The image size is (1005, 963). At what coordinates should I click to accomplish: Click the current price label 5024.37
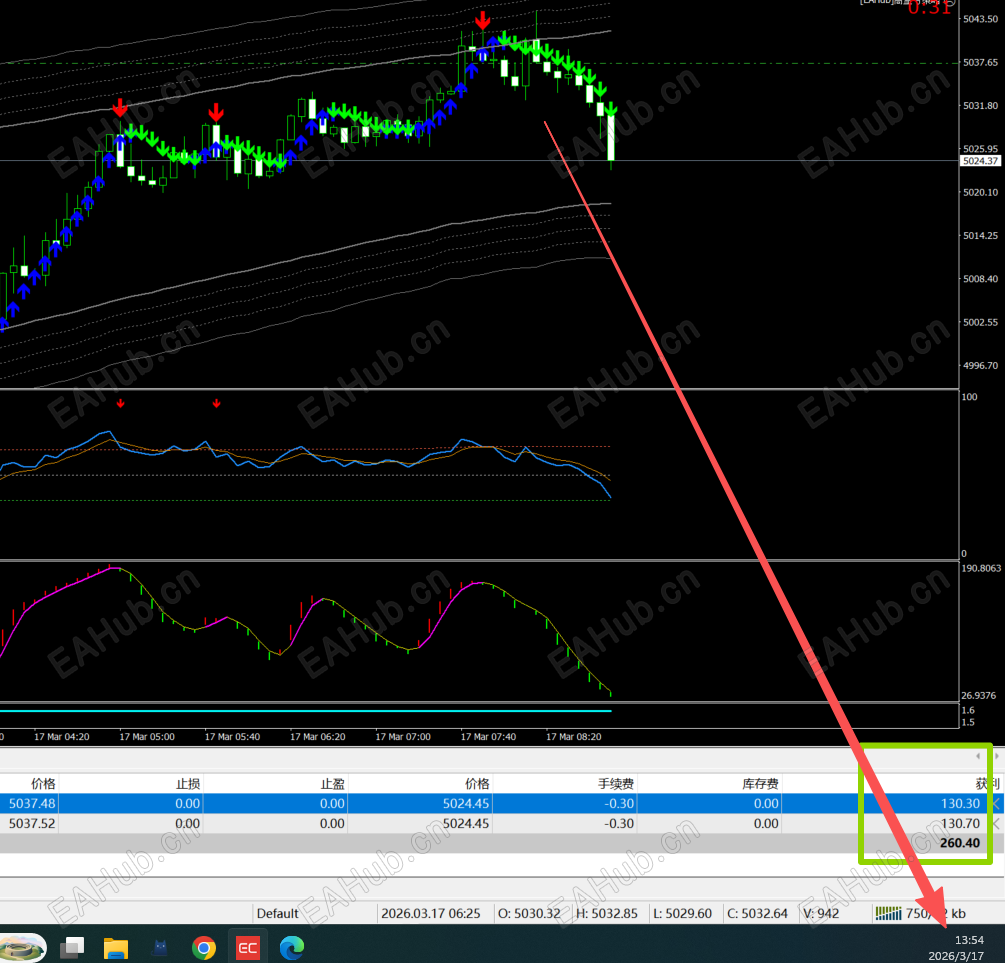[x=980, y=161]
